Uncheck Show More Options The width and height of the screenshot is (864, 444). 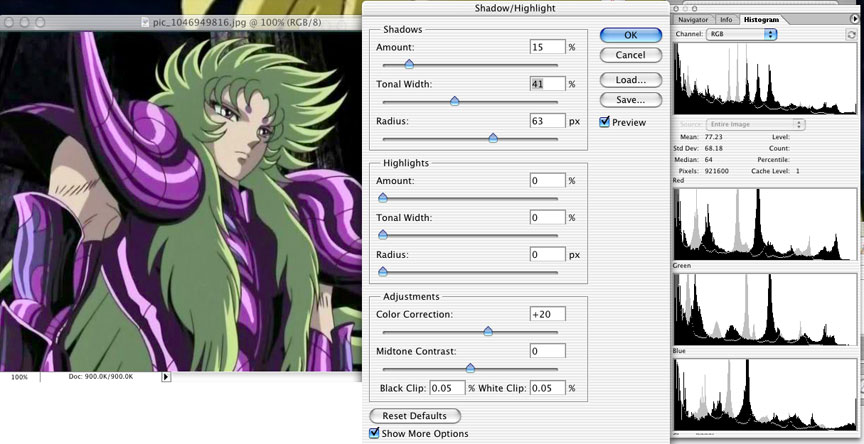[374, 433]
